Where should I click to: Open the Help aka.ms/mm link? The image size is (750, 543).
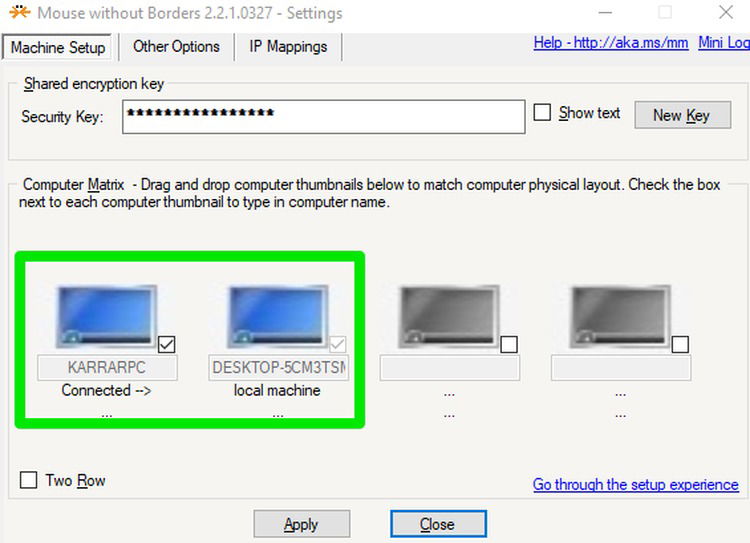pyautogui.click(x=611, y=43)
